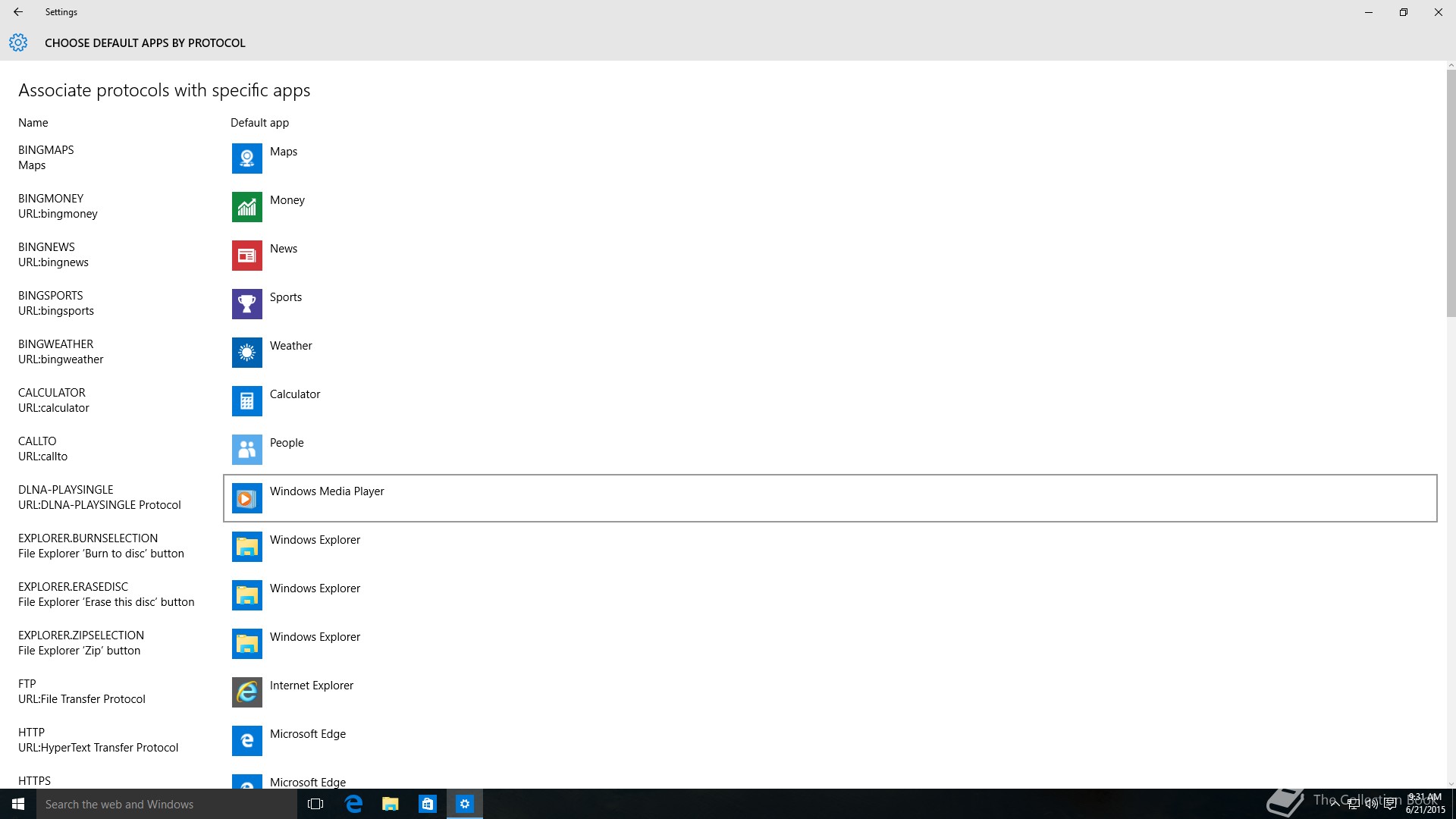Click Microsoft Edge label for HTTP

(x=308, y=734)
